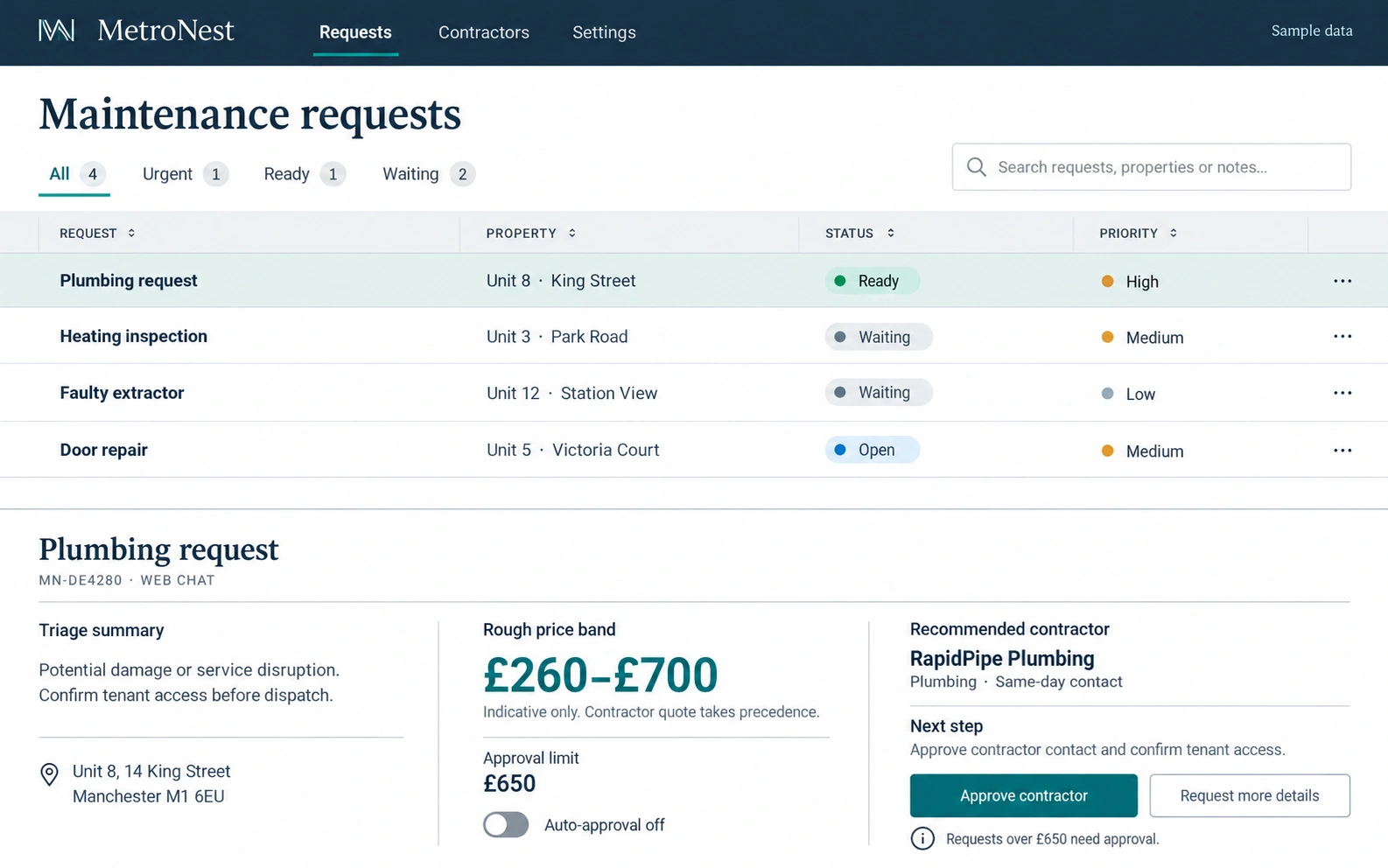
Task: Click Medium priority in Door repair row
Action: (1154, 451)
